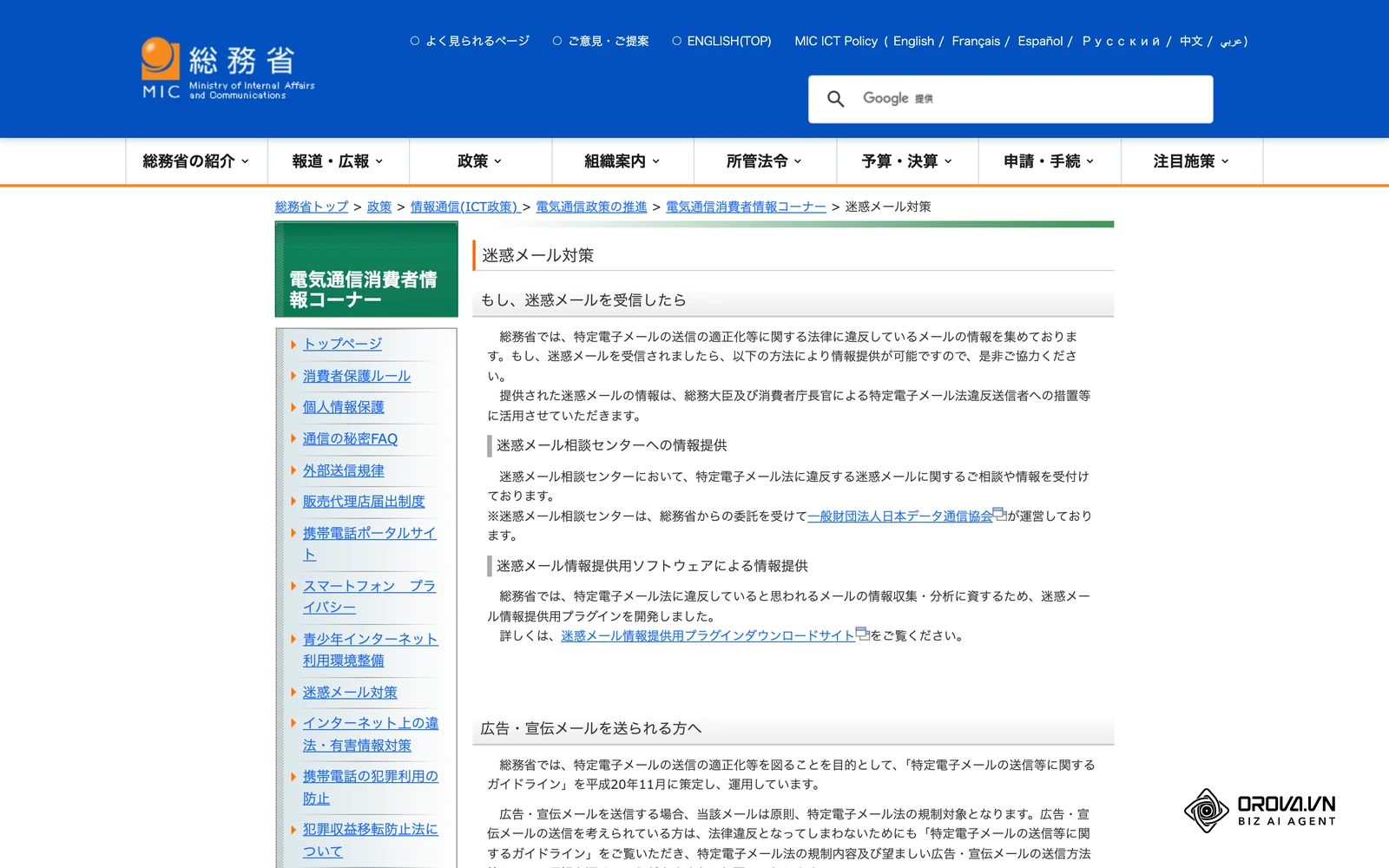The width and height of the screenshot is (1389, 868).
Task: Open 個人情報保護 in the sidebar
Action: 343,407
